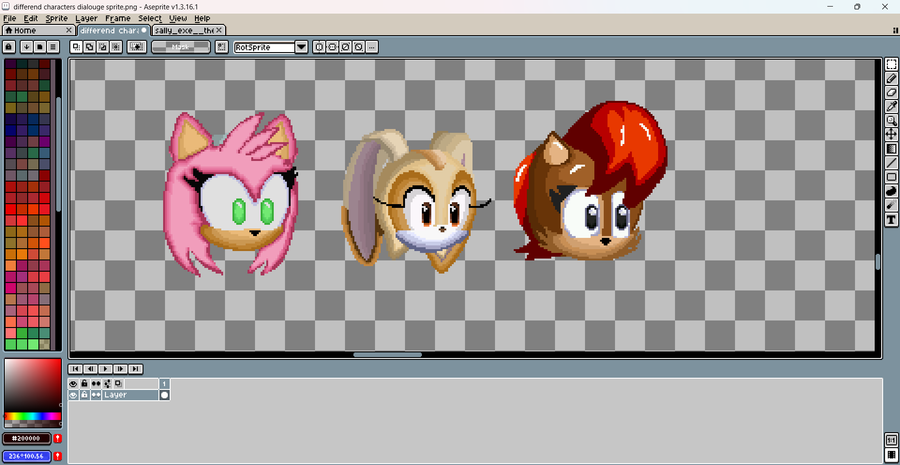Toggle continuous cels for the Layer row

coord(96,395)
